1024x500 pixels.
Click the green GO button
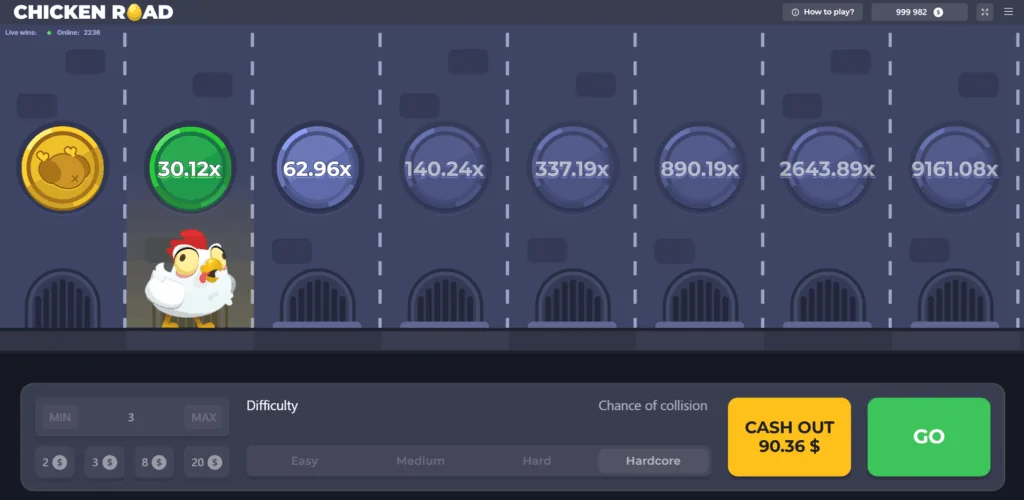click(x=929, y=437)
